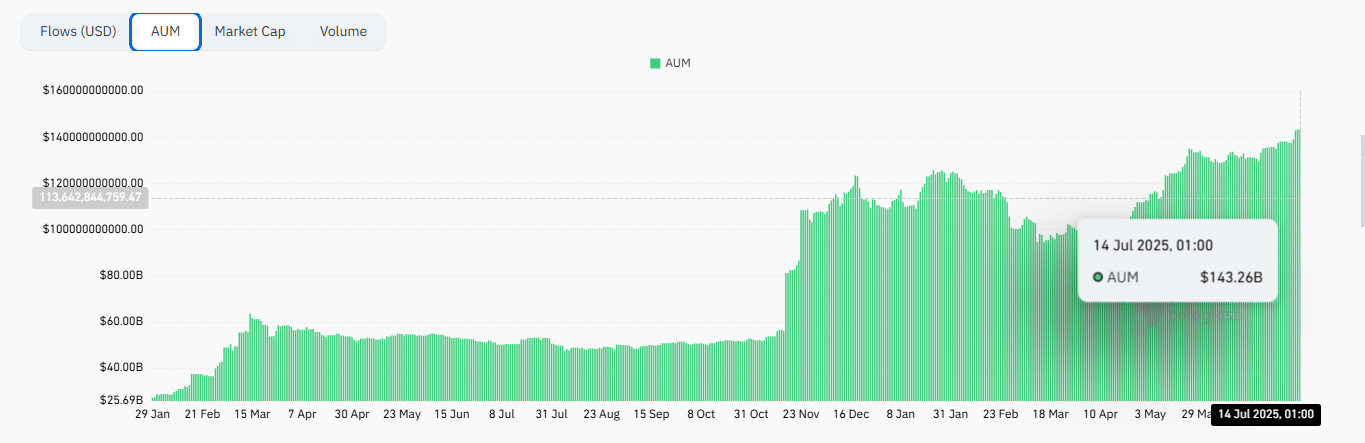
Task: Click the 23 Nov x-axis date label
Action: tap(800, 414)
